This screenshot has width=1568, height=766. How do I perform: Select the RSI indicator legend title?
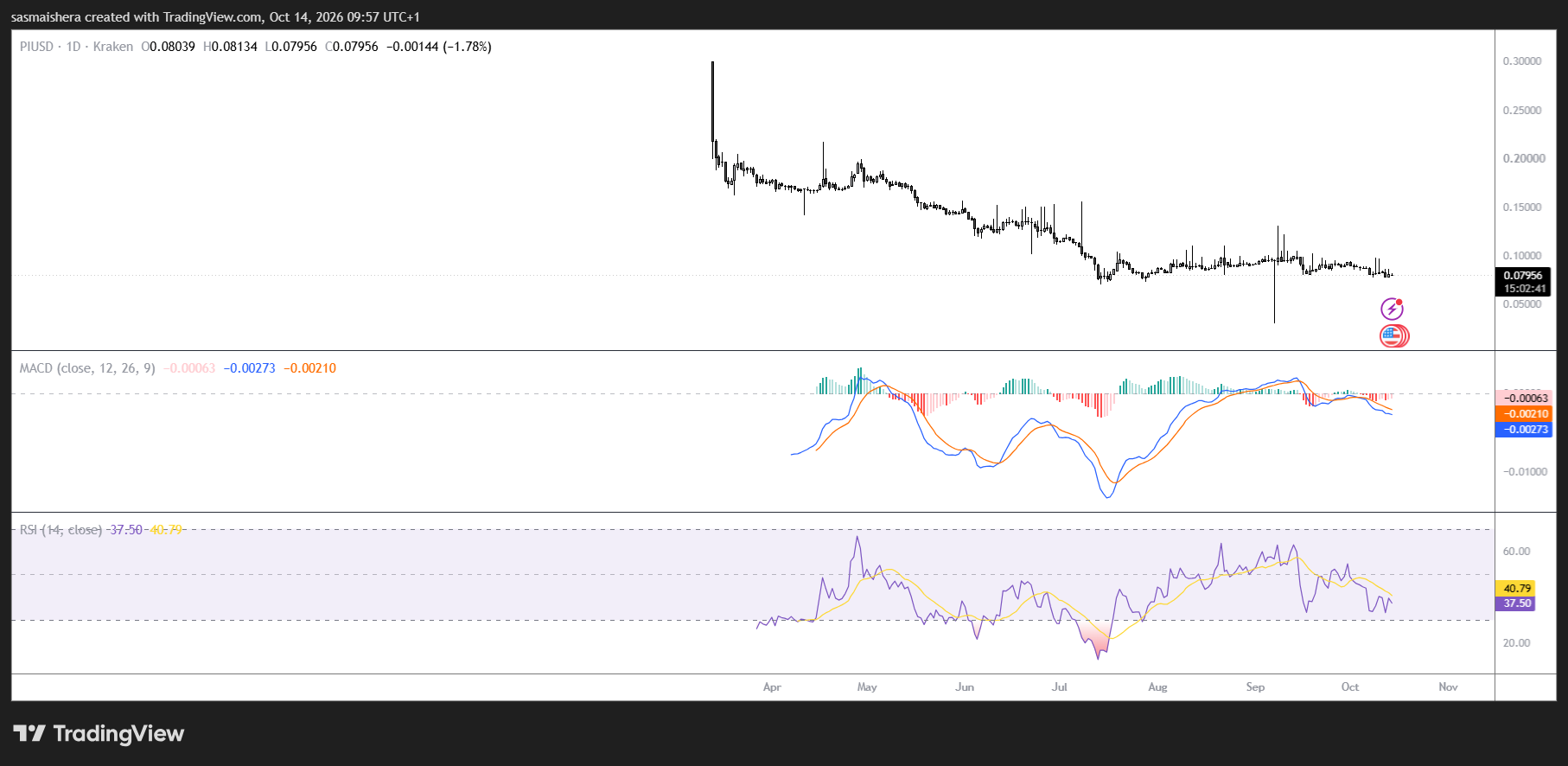pyautogui.click(x=61, y=530)
